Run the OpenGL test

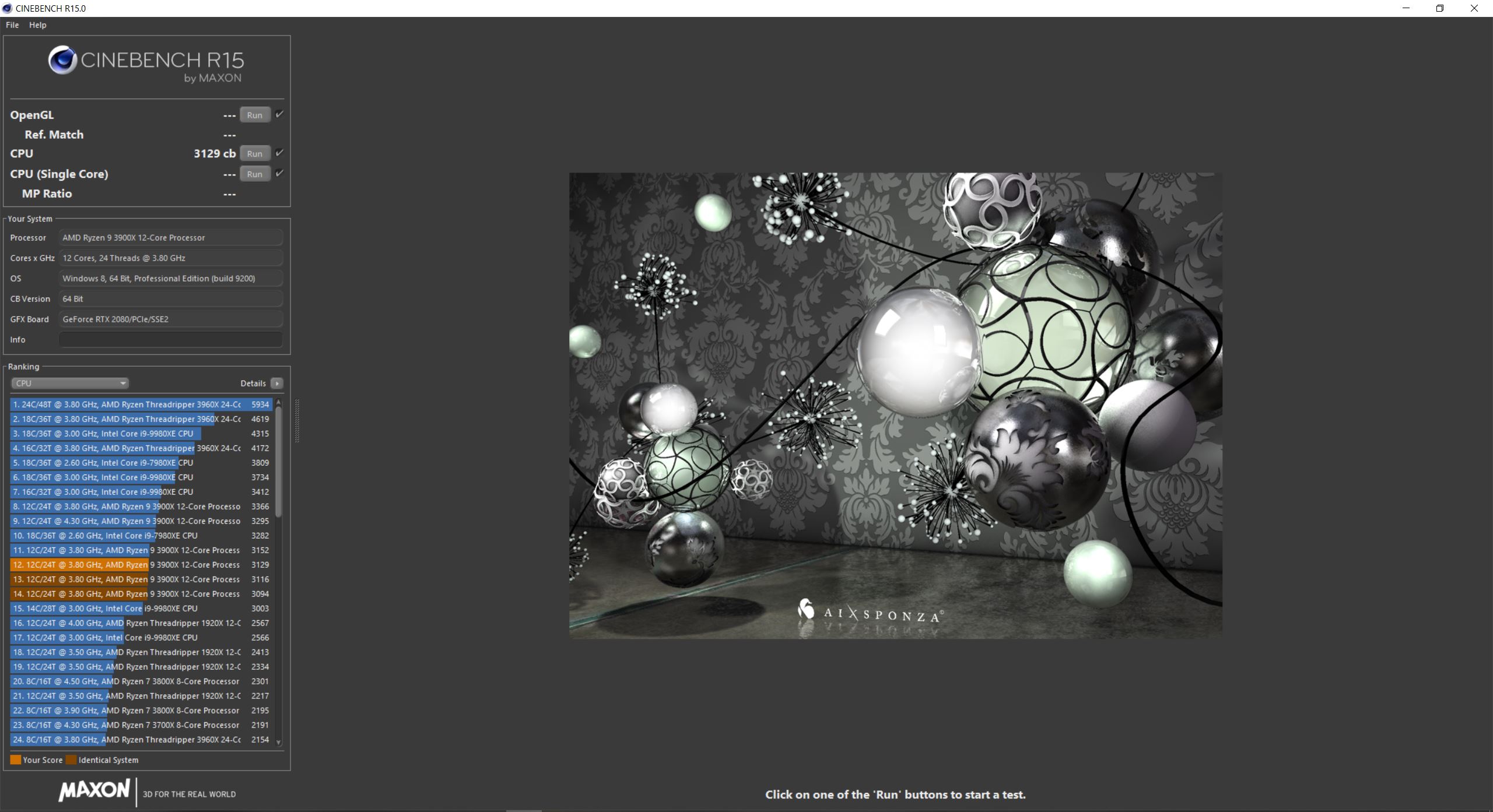click(254, 115)
